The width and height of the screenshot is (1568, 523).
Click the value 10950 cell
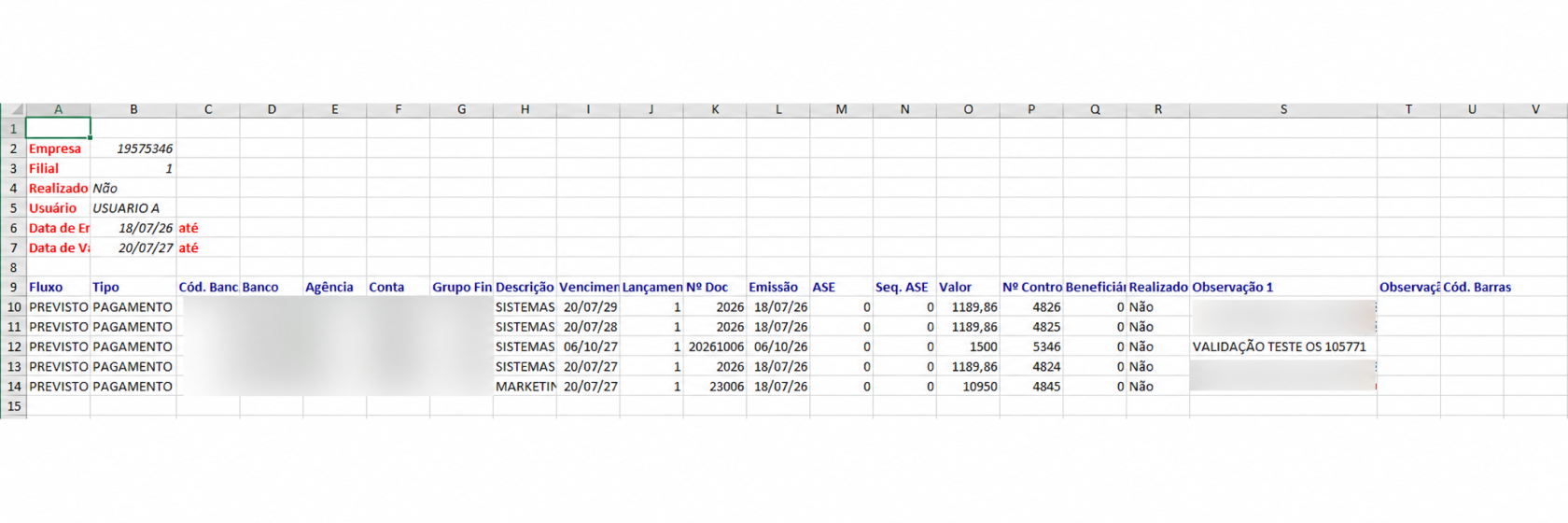[968, 386]
